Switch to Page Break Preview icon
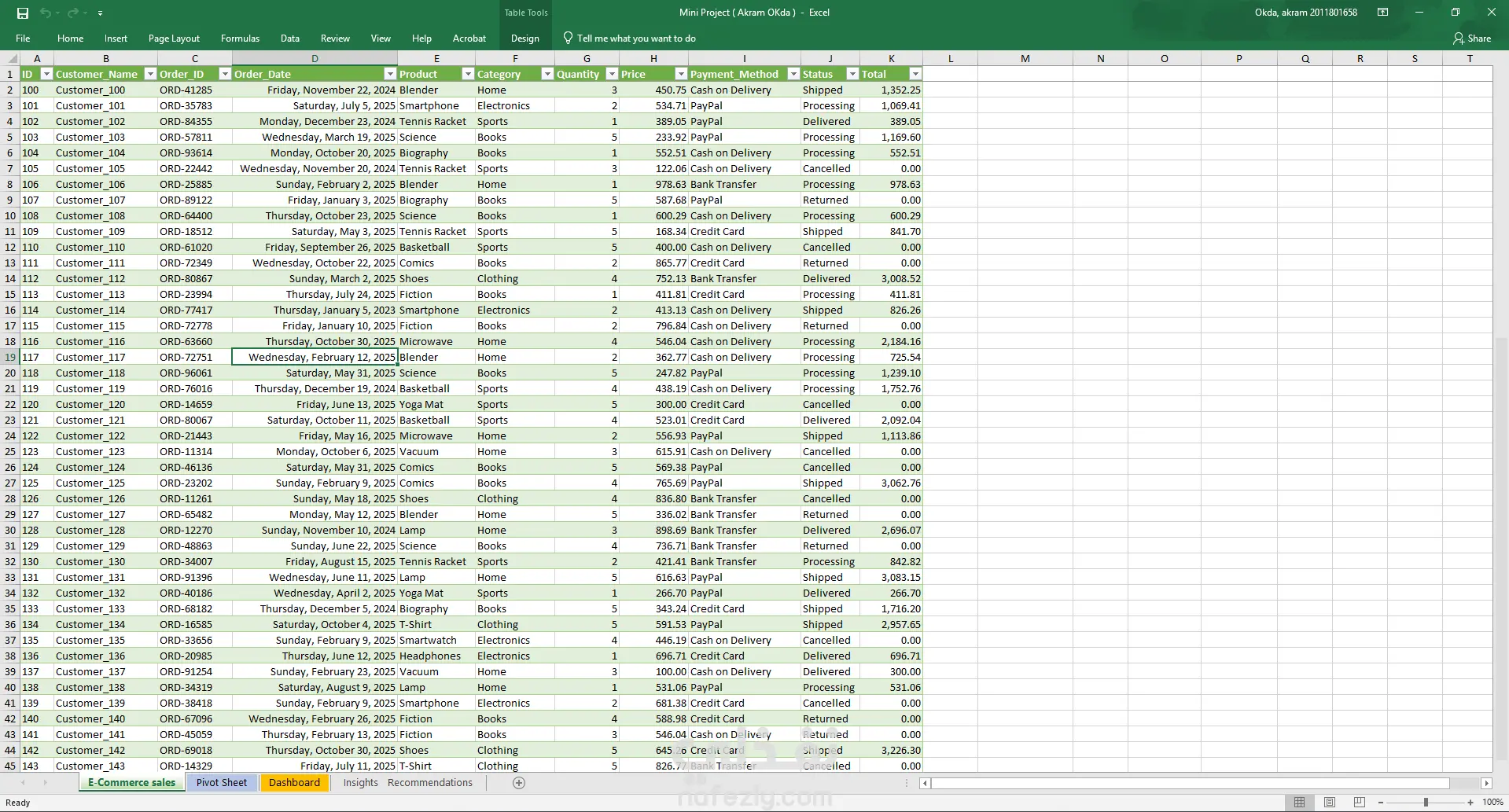Image resolution: width=1509 pixels, height=812 pixels. click(1360, 802)
